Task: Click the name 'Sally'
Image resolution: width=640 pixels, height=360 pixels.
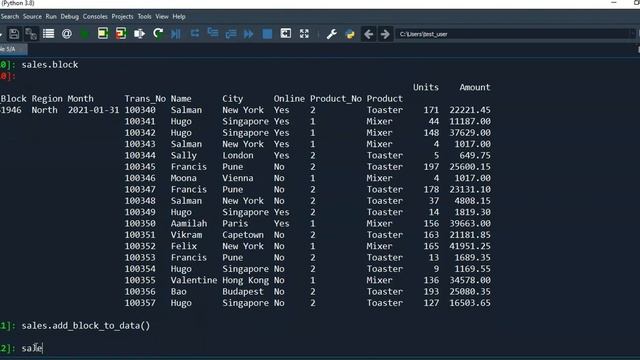Action: coord(184,156)
